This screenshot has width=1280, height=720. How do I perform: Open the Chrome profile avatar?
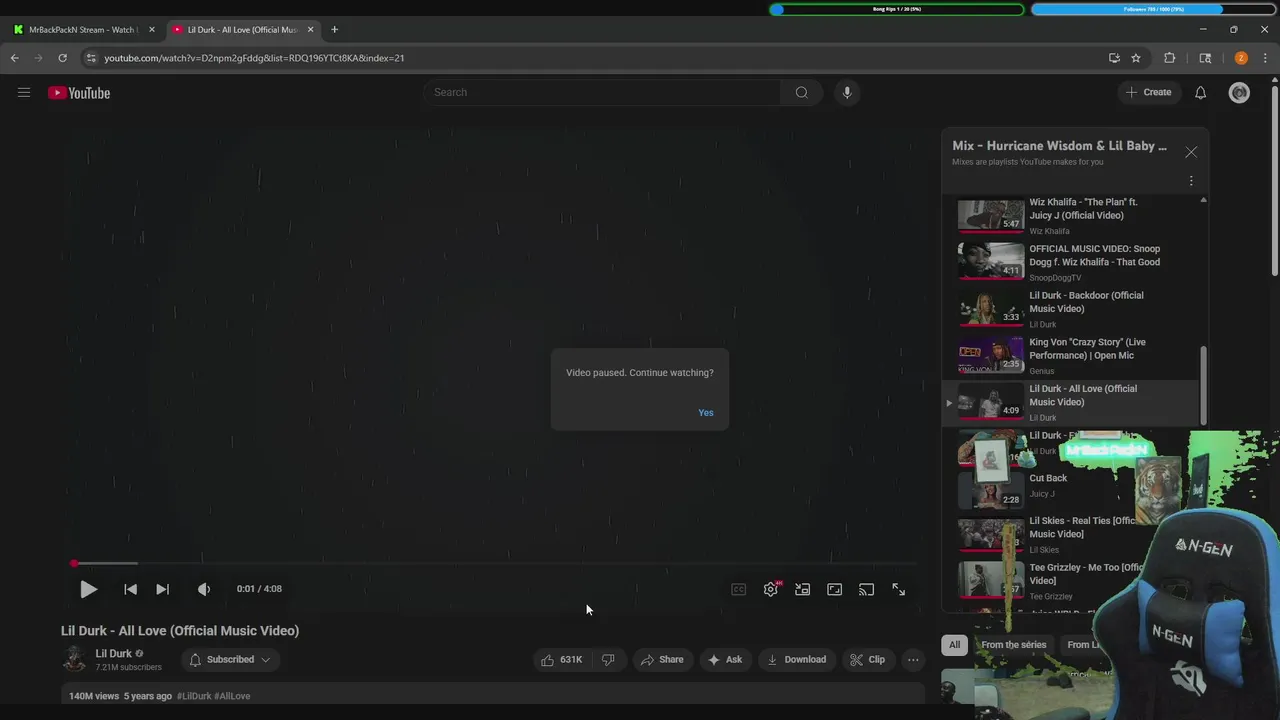(1241, 58)
